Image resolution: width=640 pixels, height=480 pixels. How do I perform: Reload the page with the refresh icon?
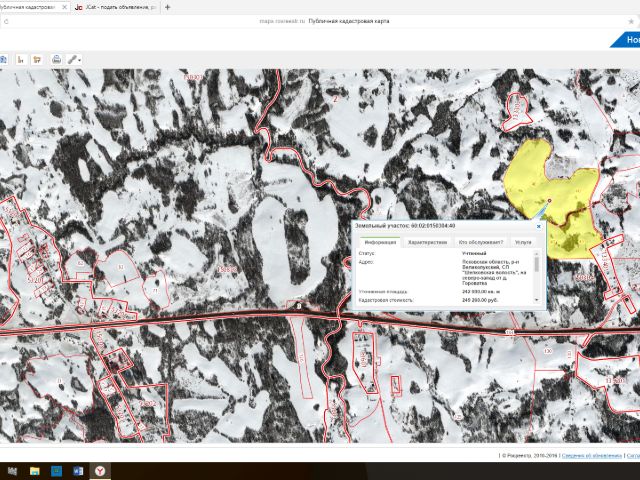pyautogui.click(x=6, y=21)
